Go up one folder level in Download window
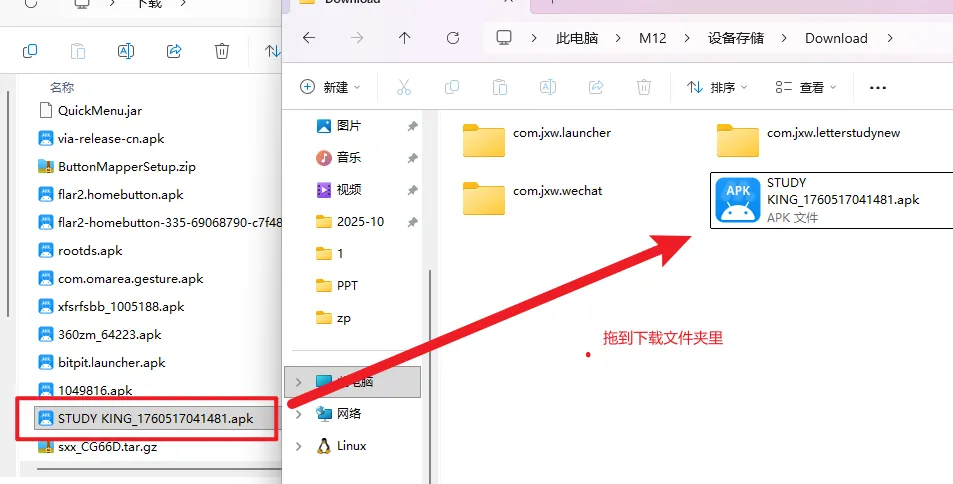This screenshot has height=484, width=953. coord(404,38)
